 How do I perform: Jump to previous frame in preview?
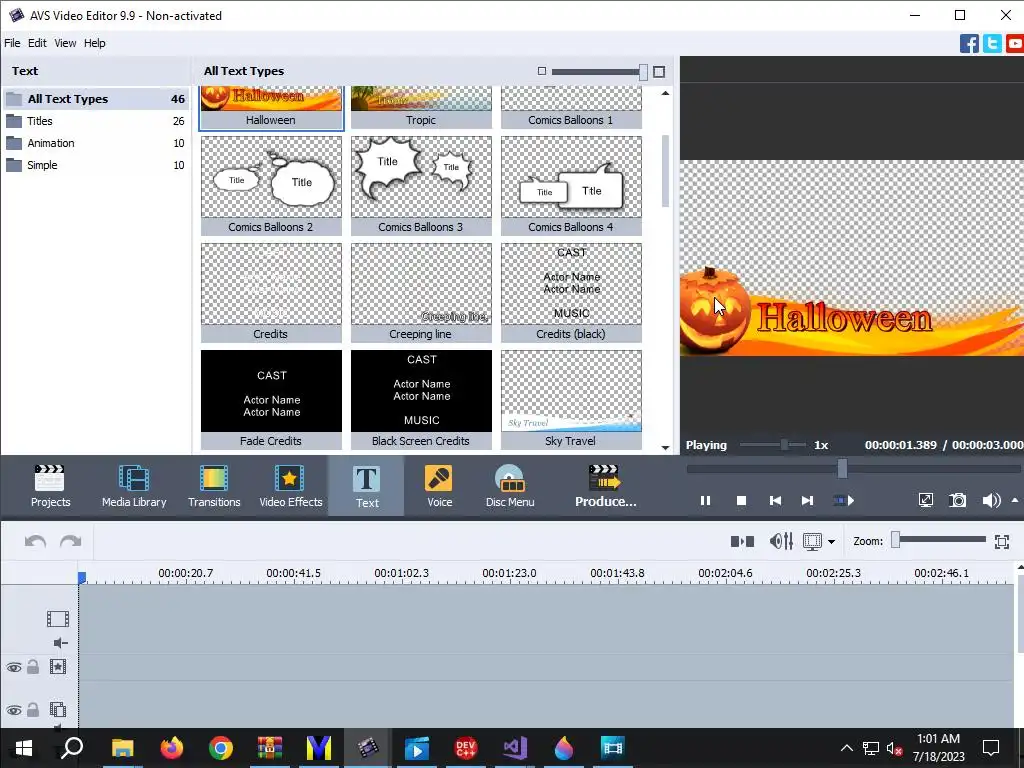[775, 500]
